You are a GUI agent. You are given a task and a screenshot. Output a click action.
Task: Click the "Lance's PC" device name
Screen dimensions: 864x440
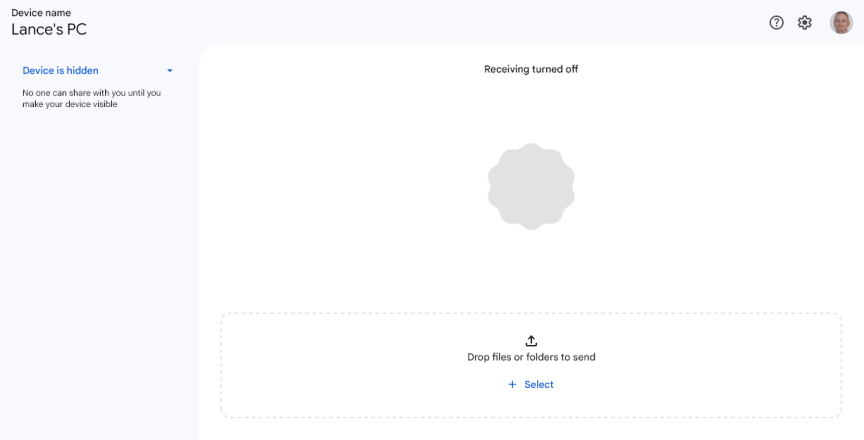click(49, 30)
